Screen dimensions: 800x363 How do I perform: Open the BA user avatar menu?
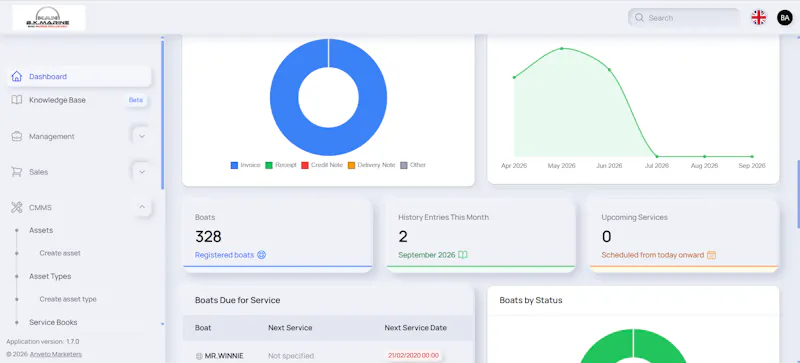(x=785, y=18)
